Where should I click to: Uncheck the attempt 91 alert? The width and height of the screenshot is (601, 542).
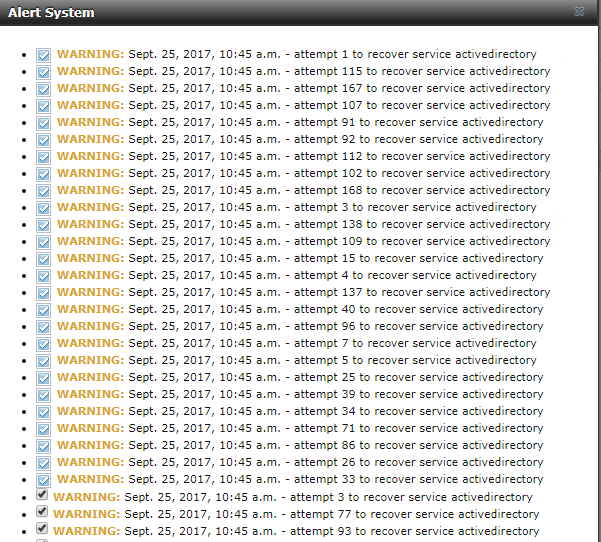tap(43, 123)
